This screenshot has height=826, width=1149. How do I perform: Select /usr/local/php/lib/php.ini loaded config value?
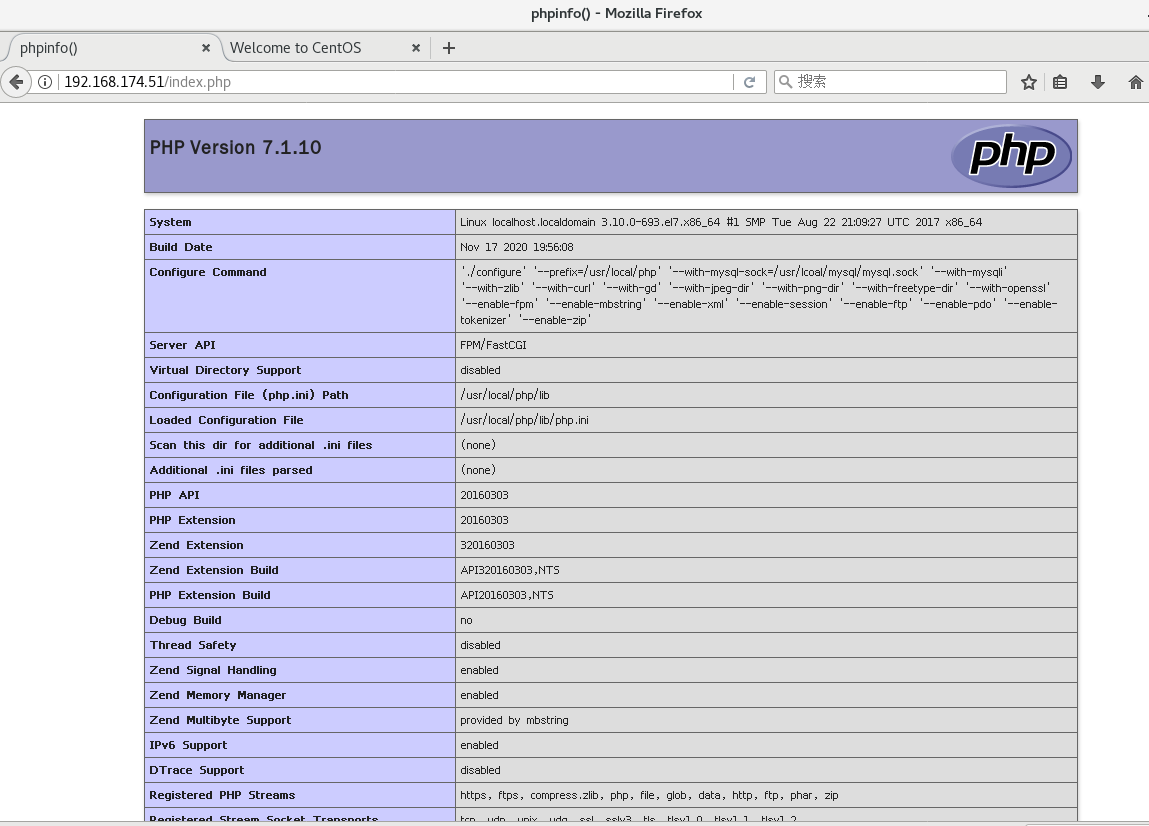(x=525, y=420)
